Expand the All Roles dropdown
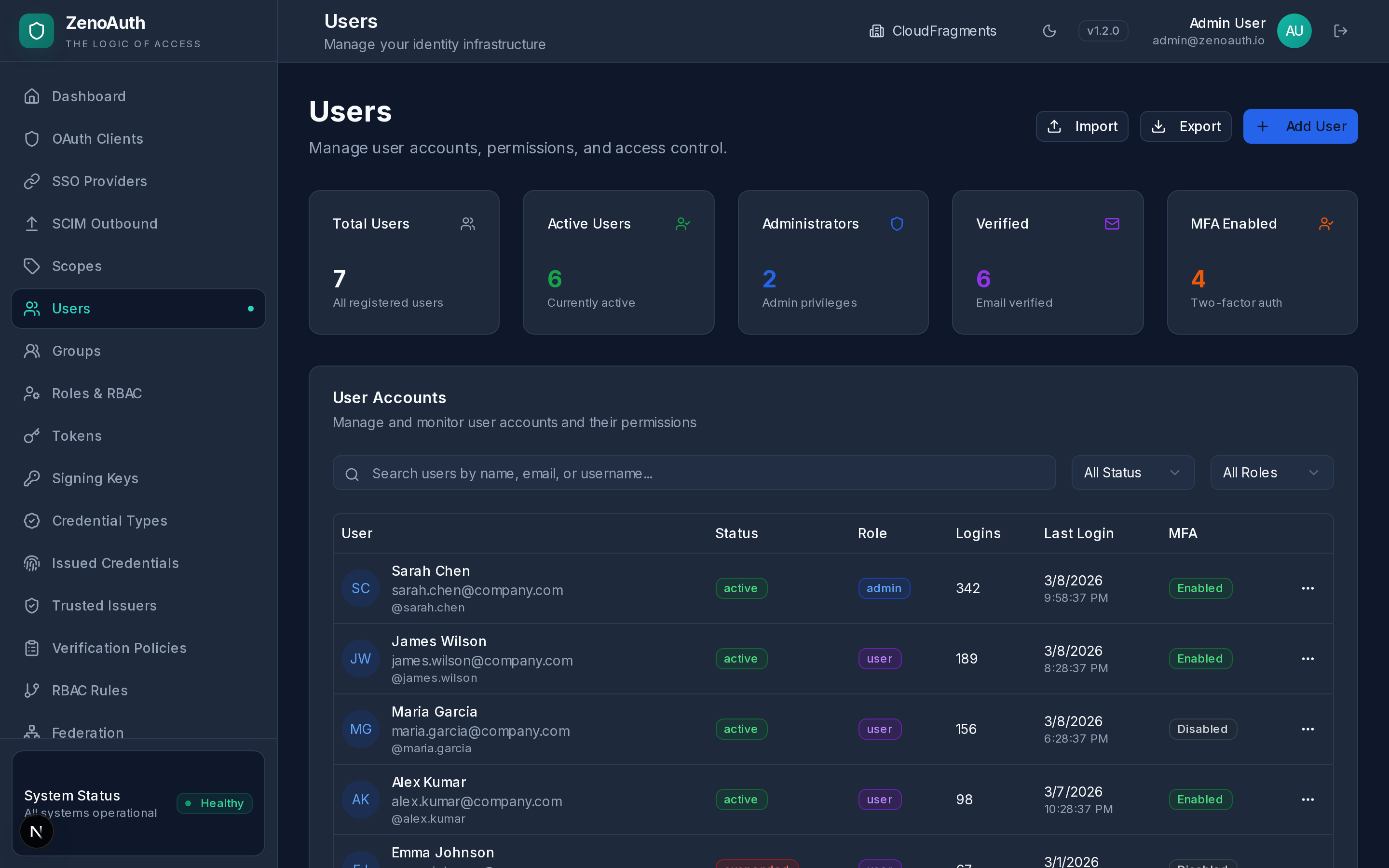Viewport: 1389px width, 868px height. tap(1271, 472)
